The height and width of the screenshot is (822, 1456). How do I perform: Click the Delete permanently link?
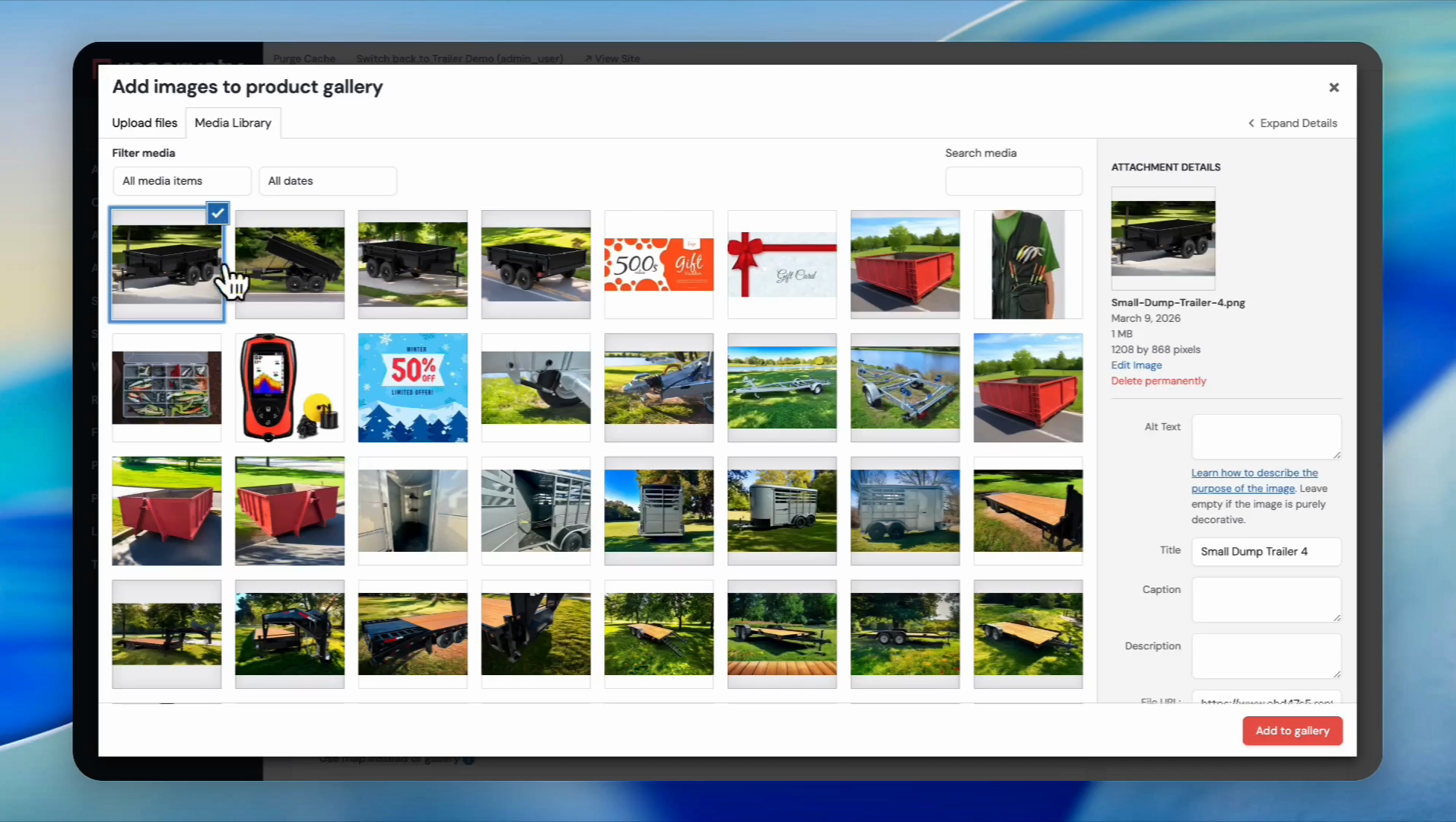click(1159, 381)
